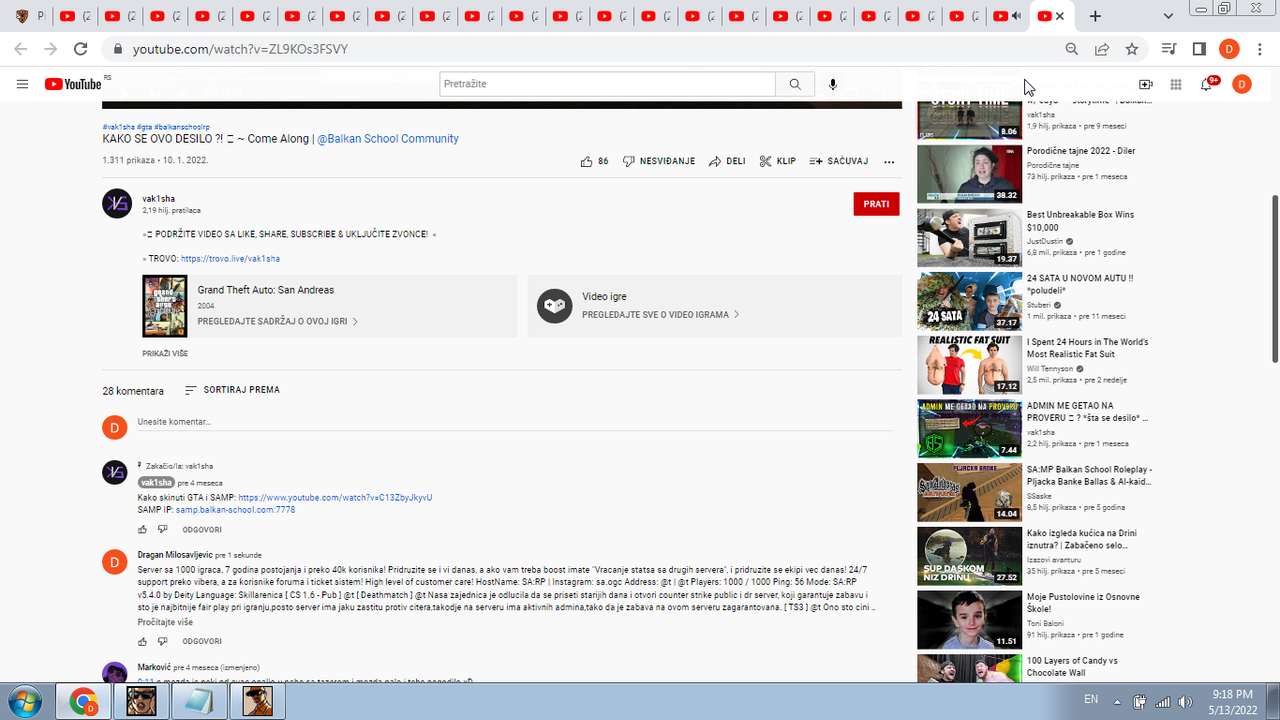The height and width of the screenshot is (720, 1280).
Task: Open PREGLEDAJTE SADRŽAJ O OVOJ IGRI
Action: click(277, 322)
